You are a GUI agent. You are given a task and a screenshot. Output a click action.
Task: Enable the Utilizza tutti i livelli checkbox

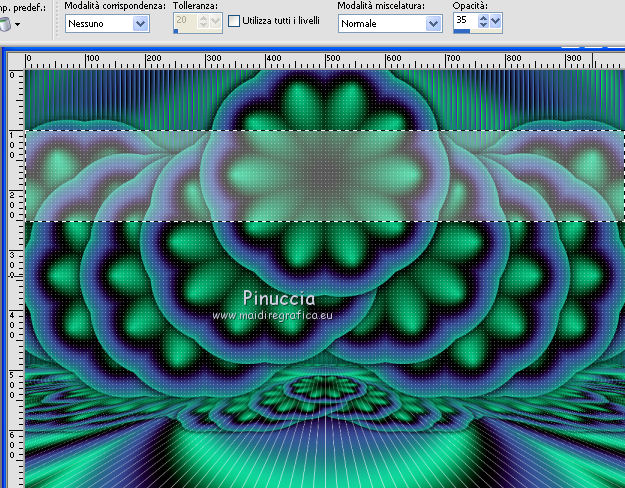[234, 21]
